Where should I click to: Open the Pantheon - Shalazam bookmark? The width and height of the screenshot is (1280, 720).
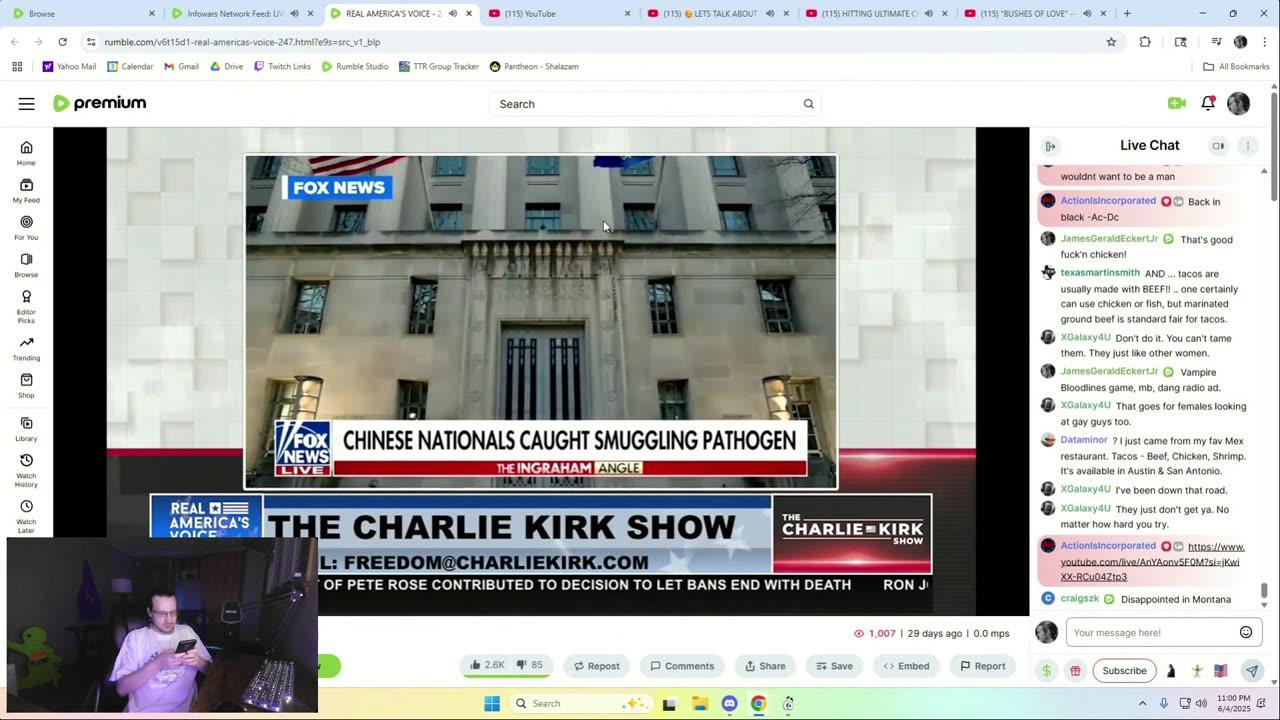pos(534,66)
